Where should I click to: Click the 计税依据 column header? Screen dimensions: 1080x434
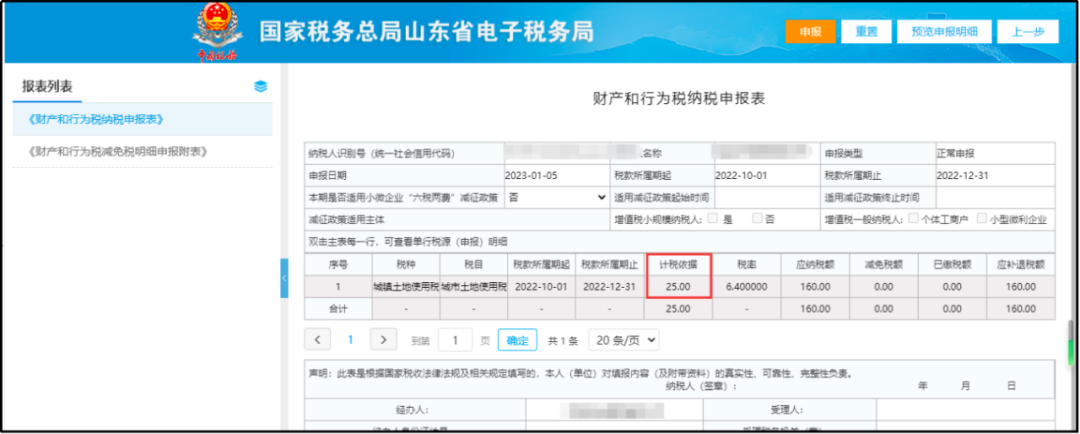coord(678,265)
